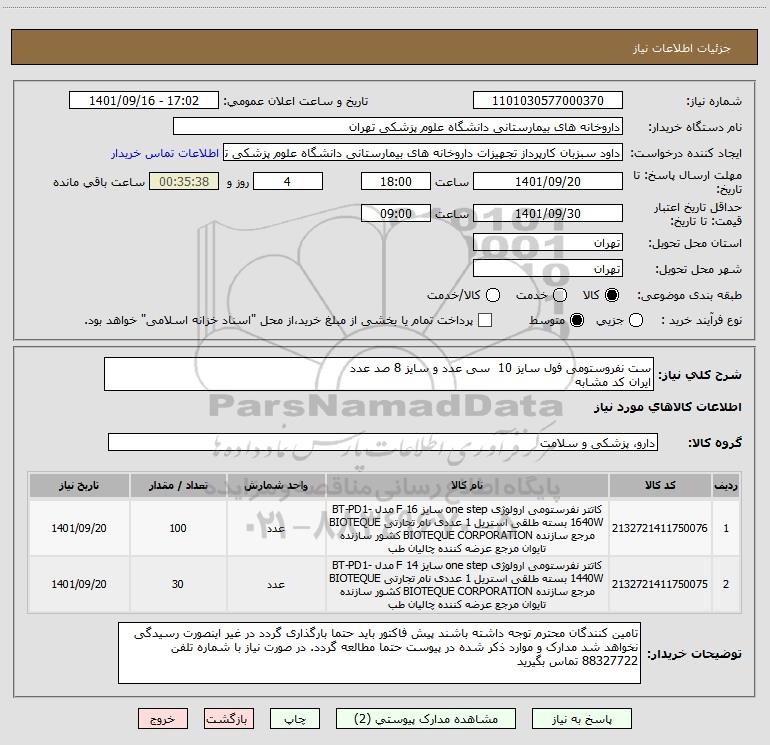Click the response deadline date 1401/09/20 field
Viewport: 770px width, 745px height.
(x=548, y=181)
